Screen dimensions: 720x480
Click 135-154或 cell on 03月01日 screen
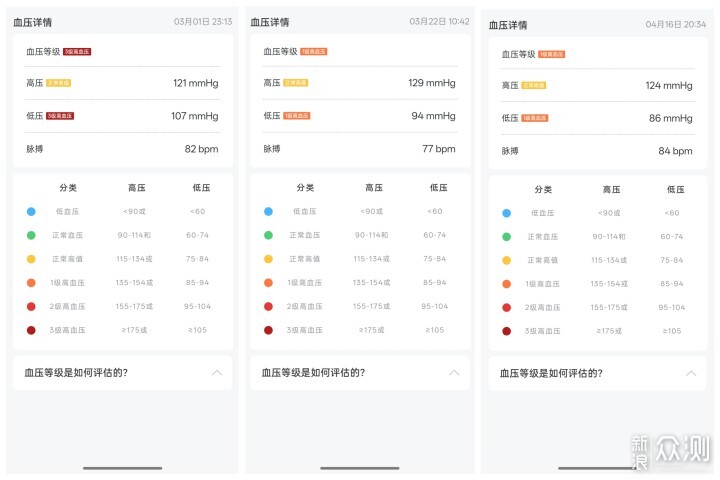click(134, 283)
